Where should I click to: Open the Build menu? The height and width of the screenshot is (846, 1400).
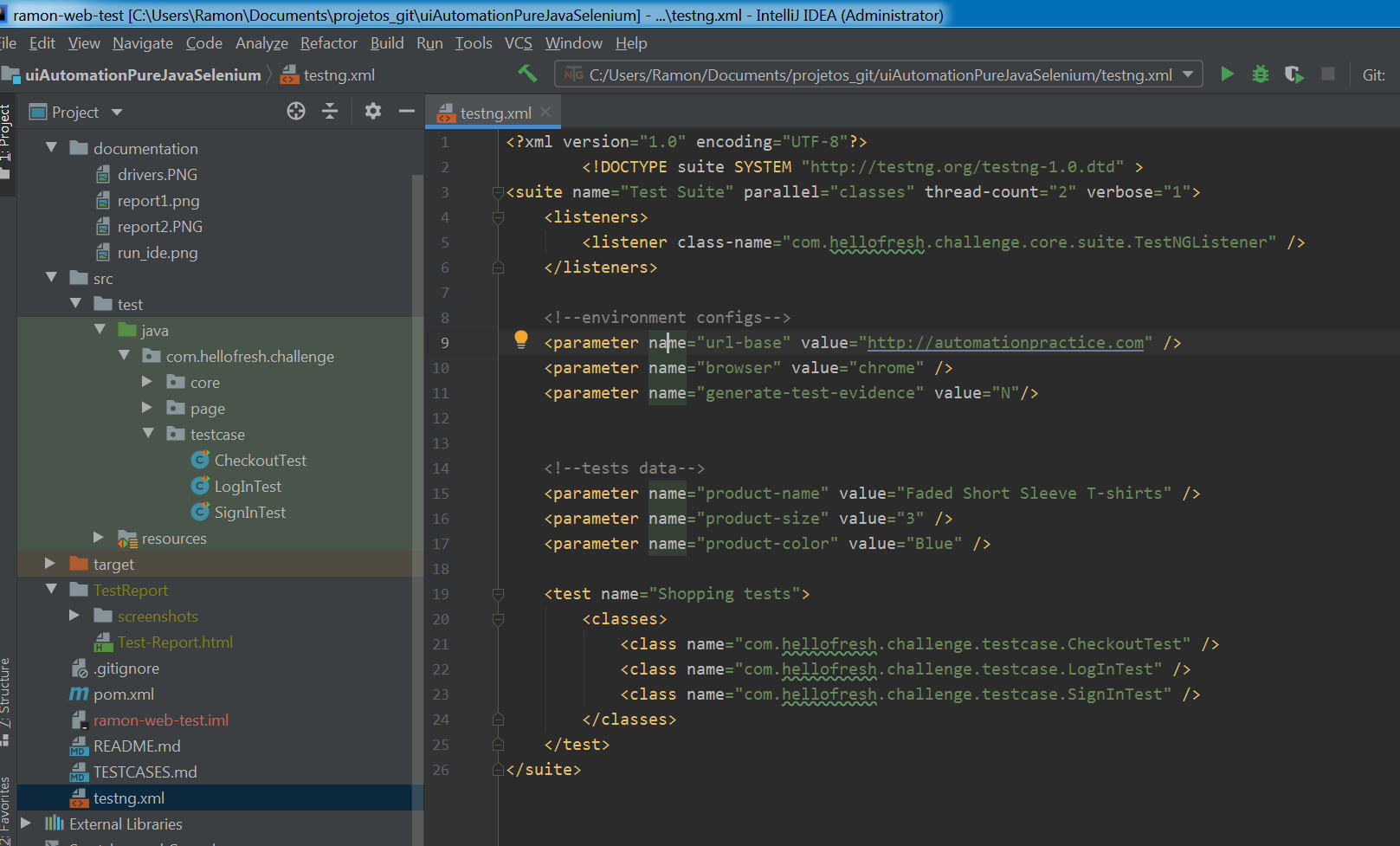coord(387,43)
